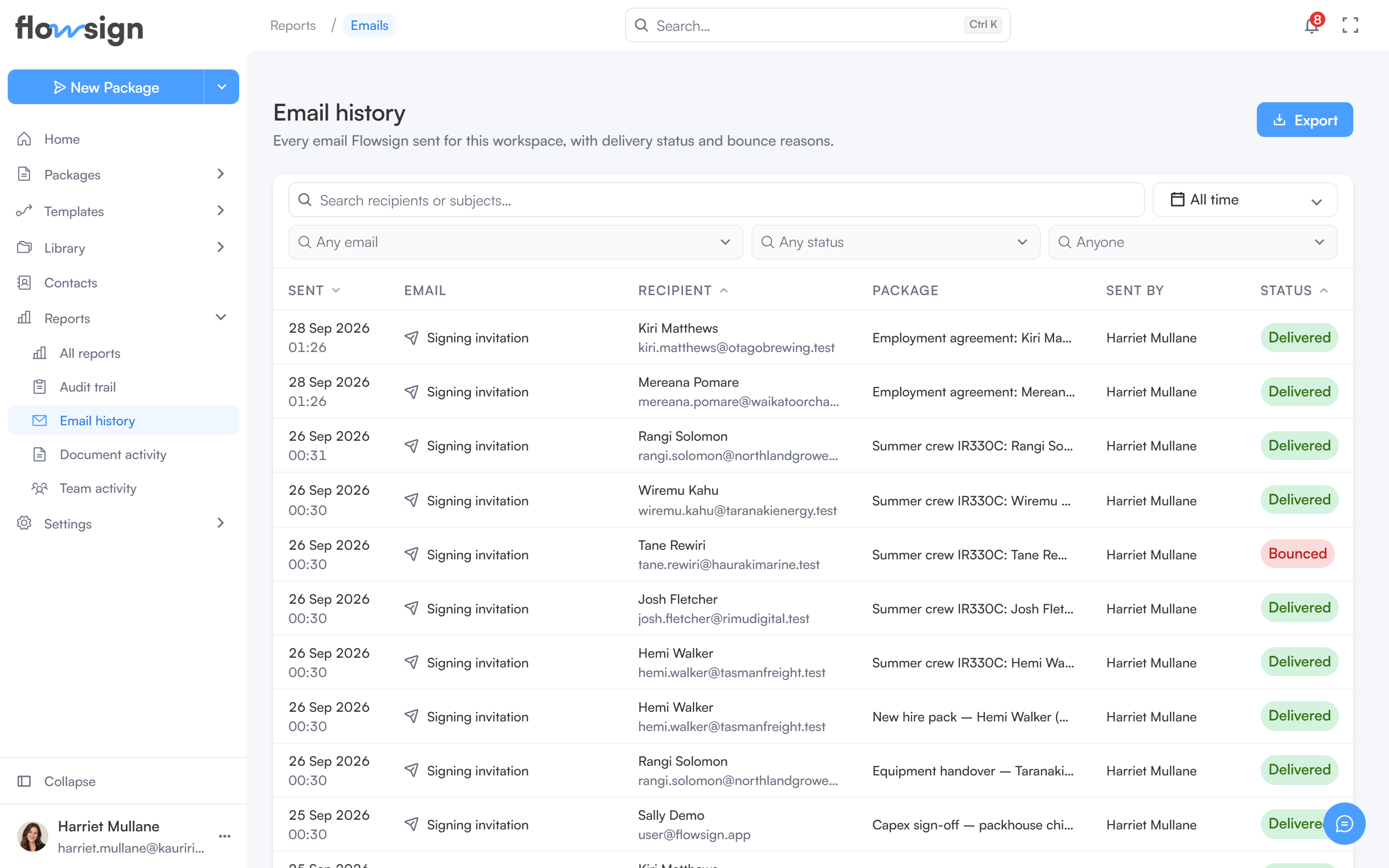Click Collapse sidebar button
The width and height of the screenshot is (1389, 868).
[123, 781]
